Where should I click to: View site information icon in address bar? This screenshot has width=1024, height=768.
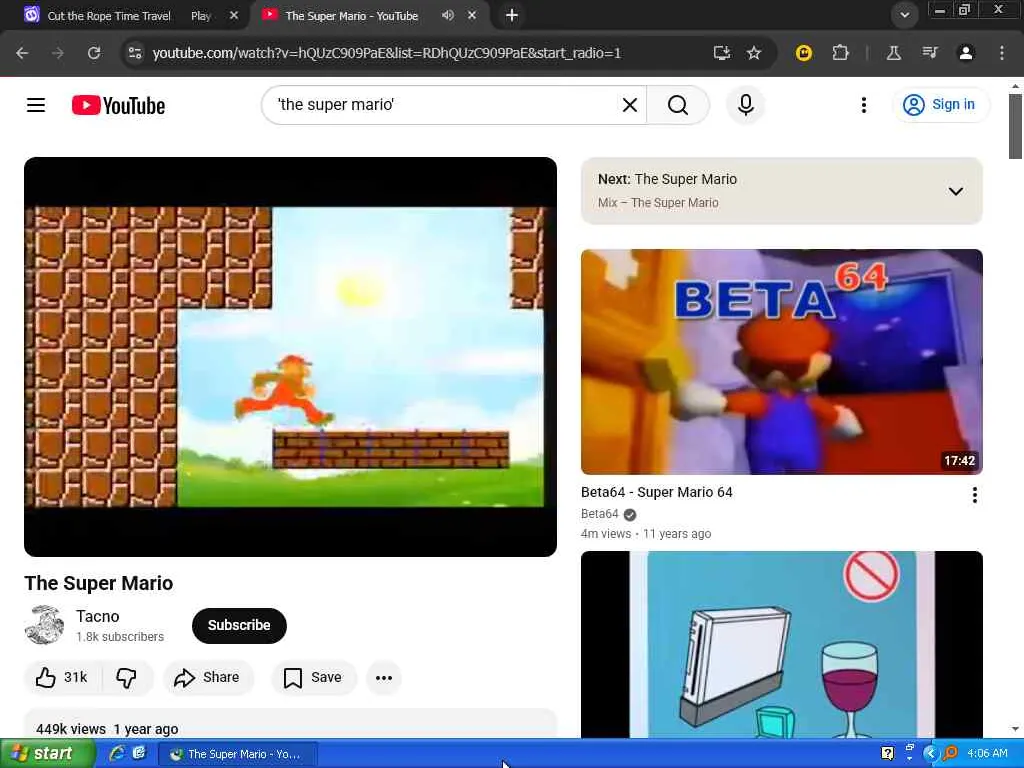click(x=135, y=53)
